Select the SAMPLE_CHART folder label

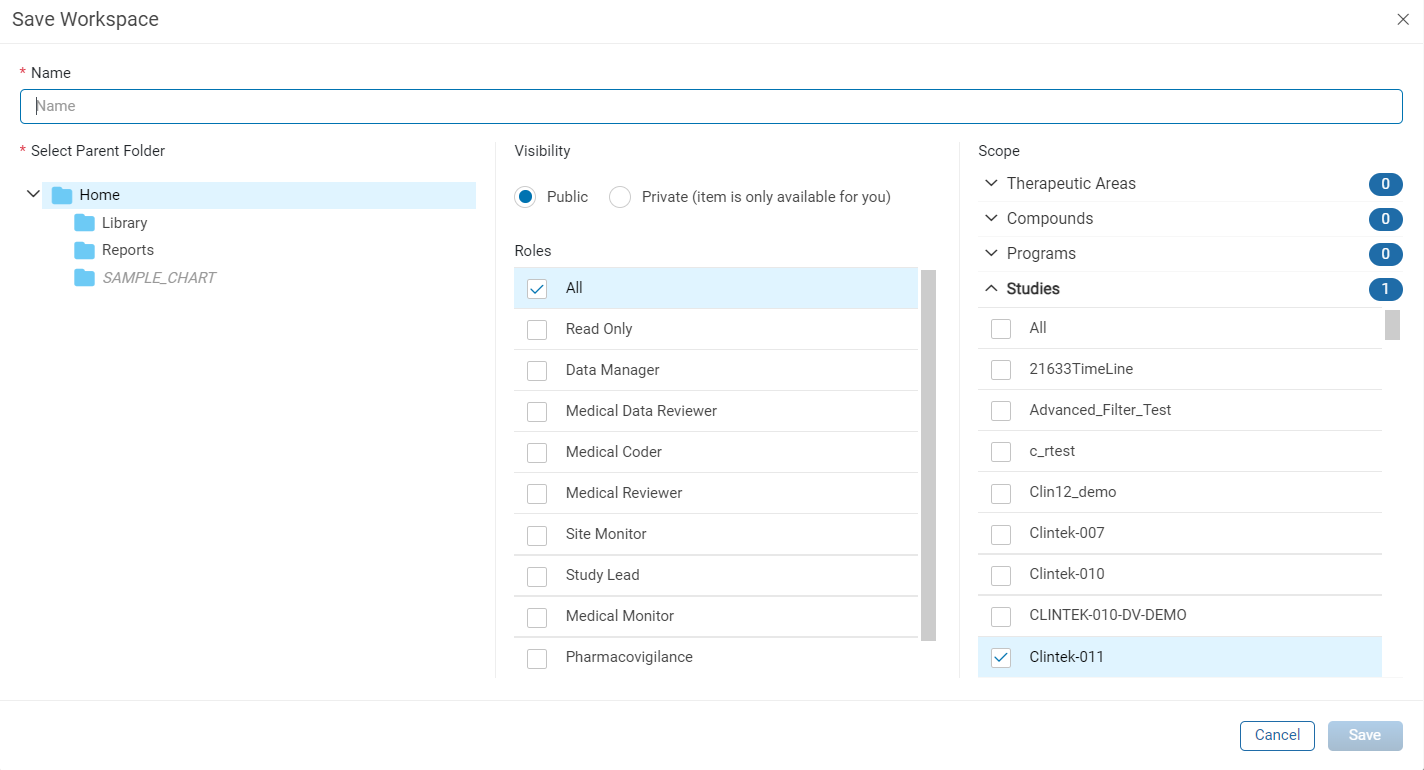coord(159,277)
